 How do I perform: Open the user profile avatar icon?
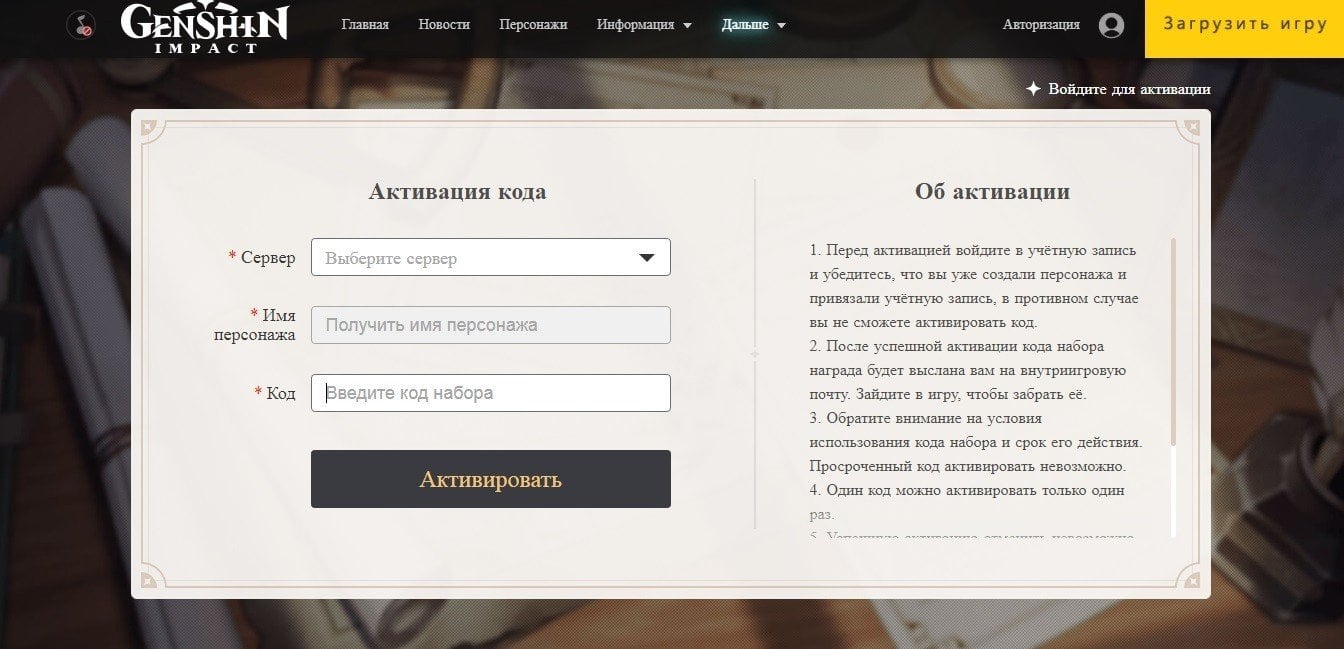(x=1111, y=25)
